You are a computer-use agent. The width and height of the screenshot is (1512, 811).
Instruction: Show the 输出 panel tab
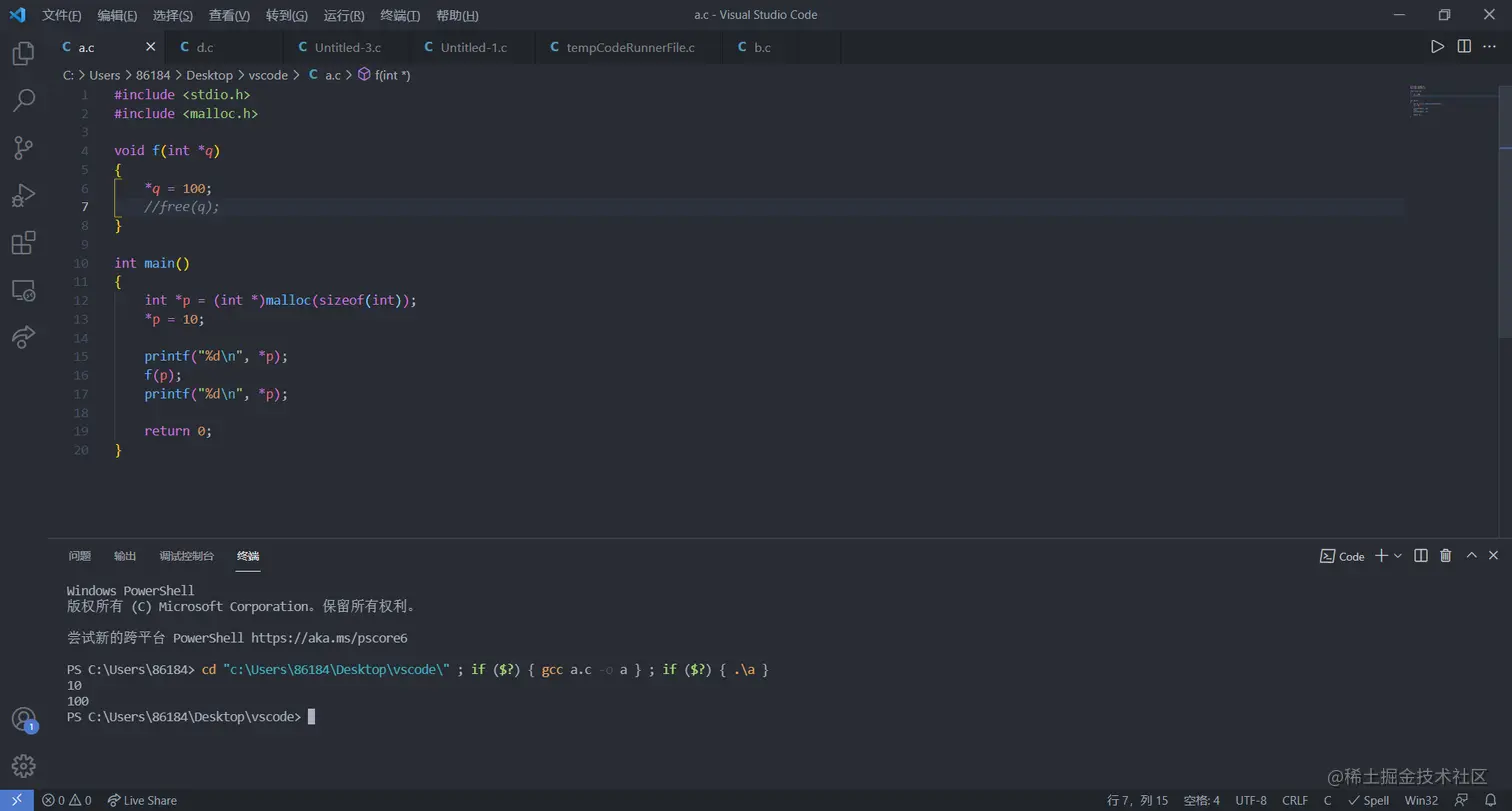pyautogui.click(x=125, y=556)
